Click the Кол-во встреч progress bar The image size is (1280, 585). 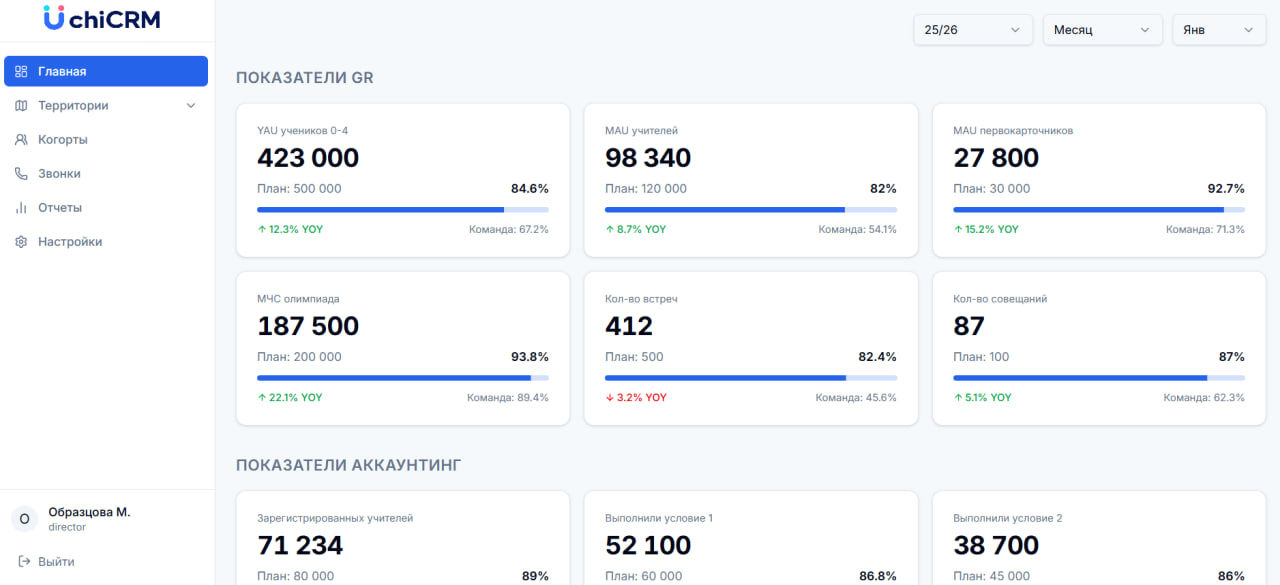click(751, 378)
